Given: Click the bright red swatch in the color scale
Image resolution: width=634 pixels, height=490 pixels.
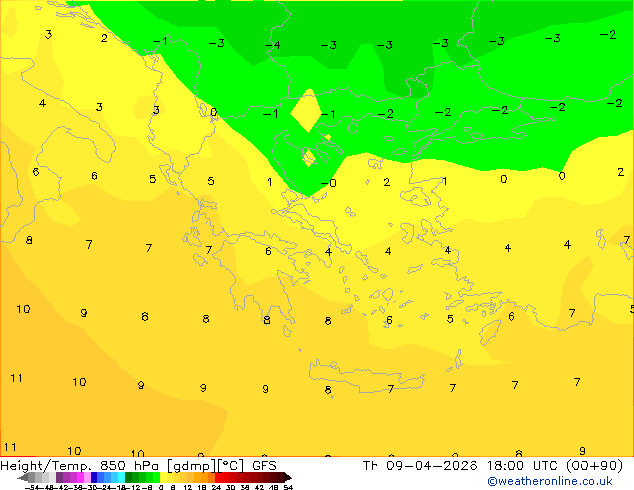Looking at the screenshot, I should pyautogui.click(x=219, y=477).
